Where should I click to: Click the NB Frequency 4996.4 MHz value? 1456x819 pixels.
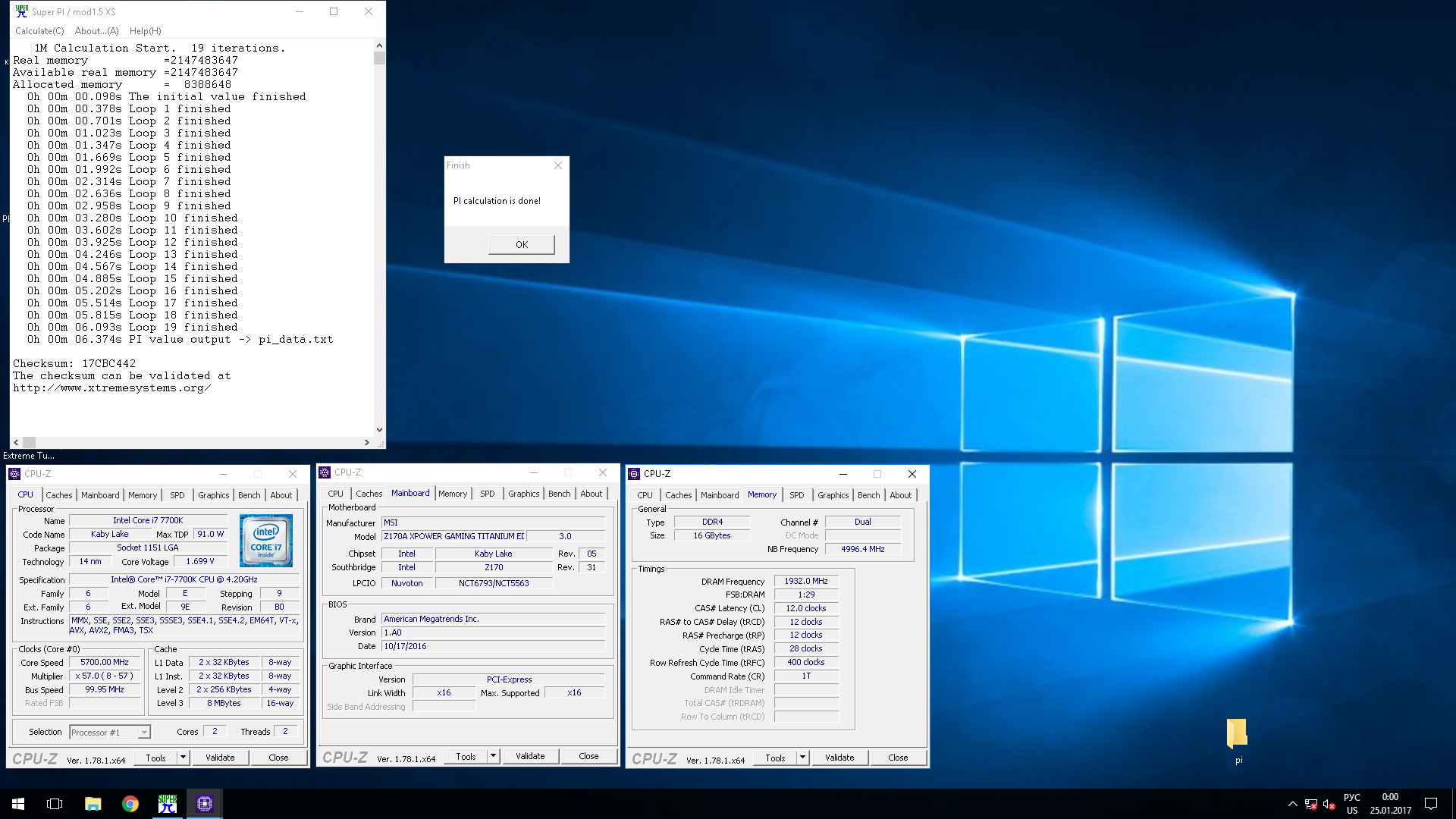click(x=863, y=549)
